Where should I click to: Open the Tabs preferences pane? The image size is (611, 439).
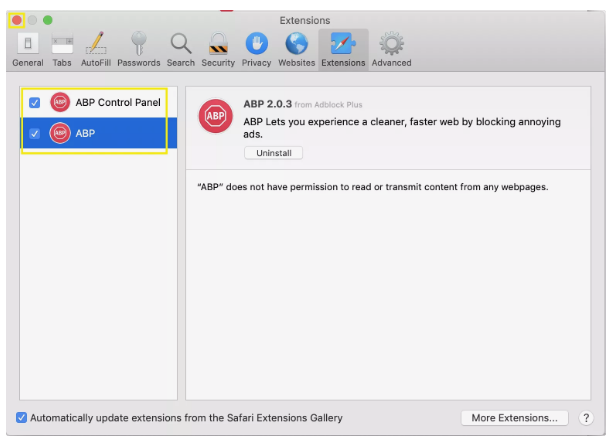(x=62, y=50)
